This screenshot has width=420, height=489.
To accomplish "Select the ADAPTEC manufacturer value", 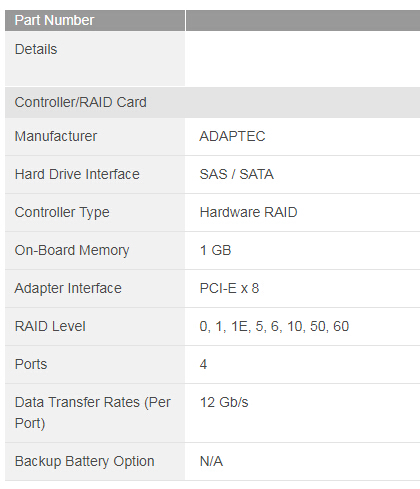I will [232, 136].
